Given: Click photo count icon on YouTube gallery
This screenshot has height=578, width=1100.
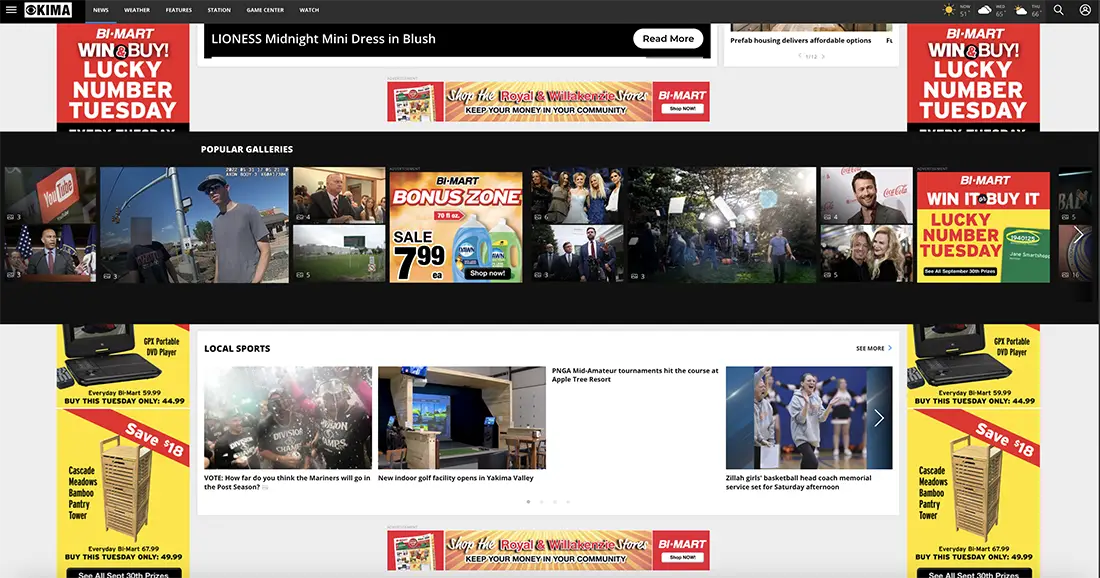Looking at the screenshot, I should pos(13,217).
